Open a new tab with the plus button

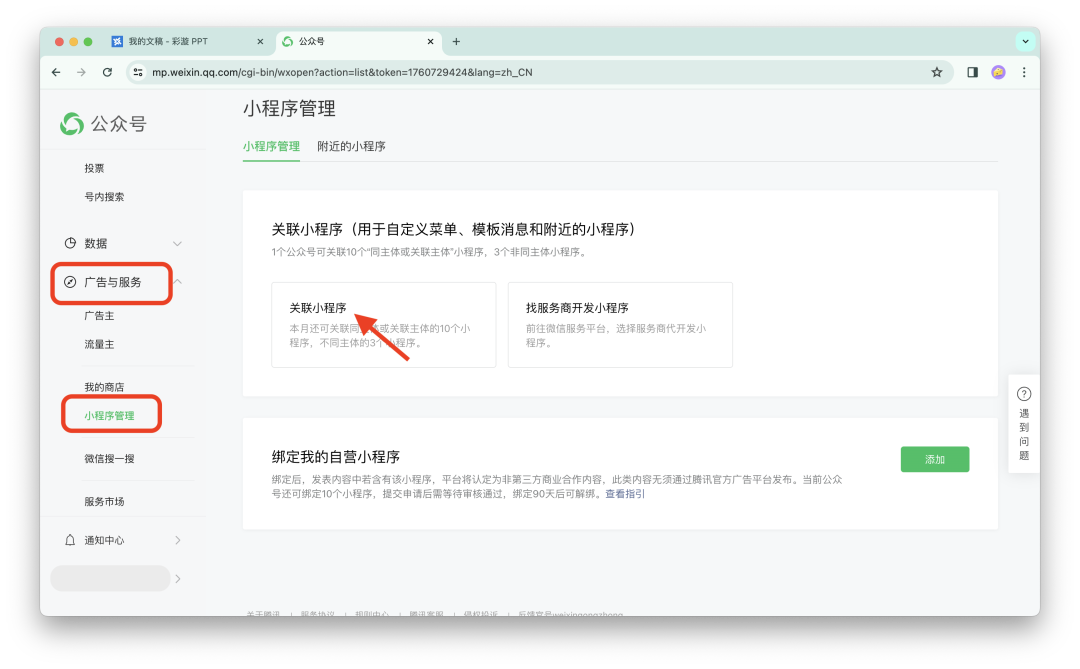tap(456, 41)
